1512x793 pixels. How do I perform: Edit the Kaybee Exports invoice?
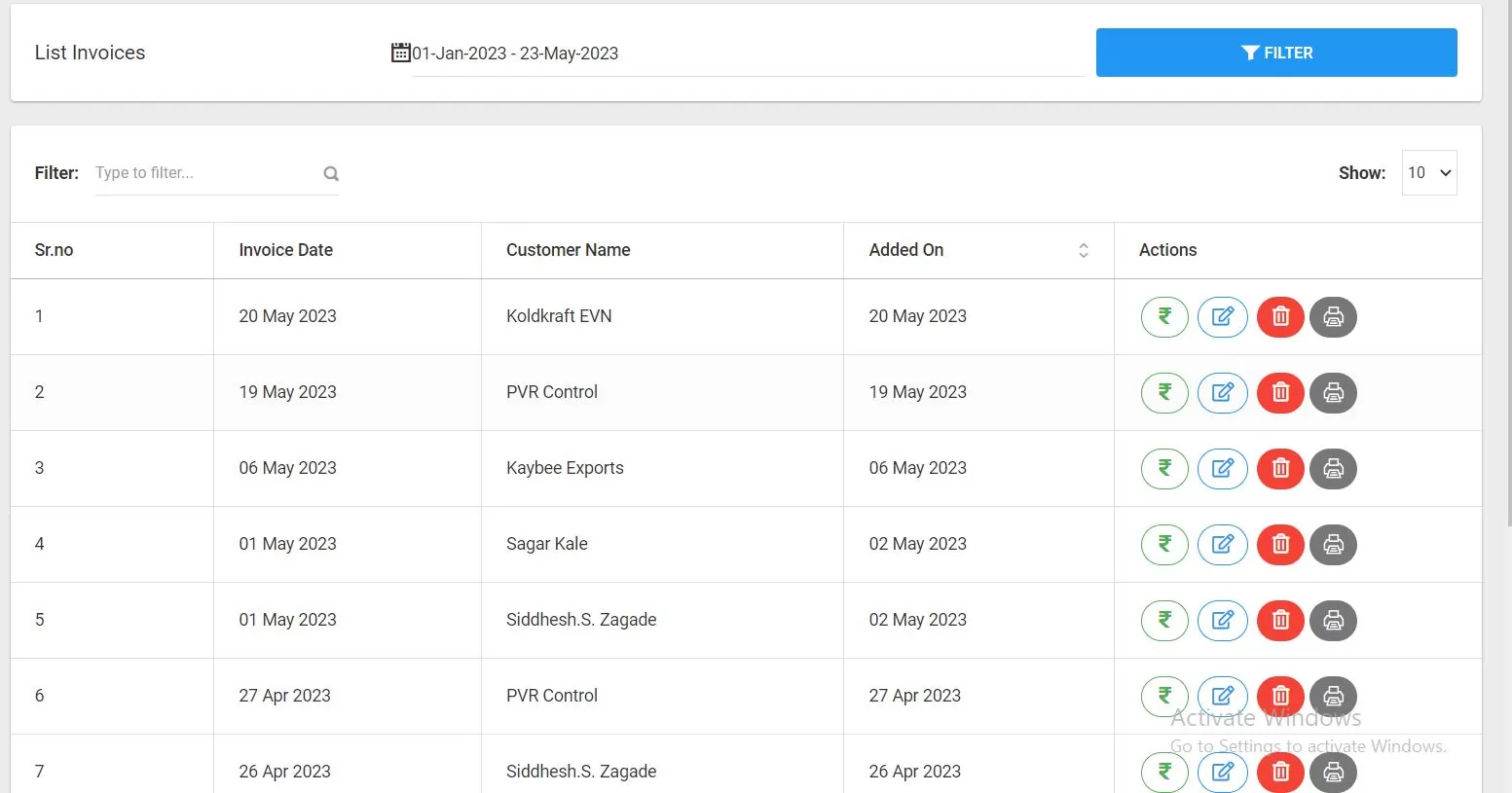1223,469
